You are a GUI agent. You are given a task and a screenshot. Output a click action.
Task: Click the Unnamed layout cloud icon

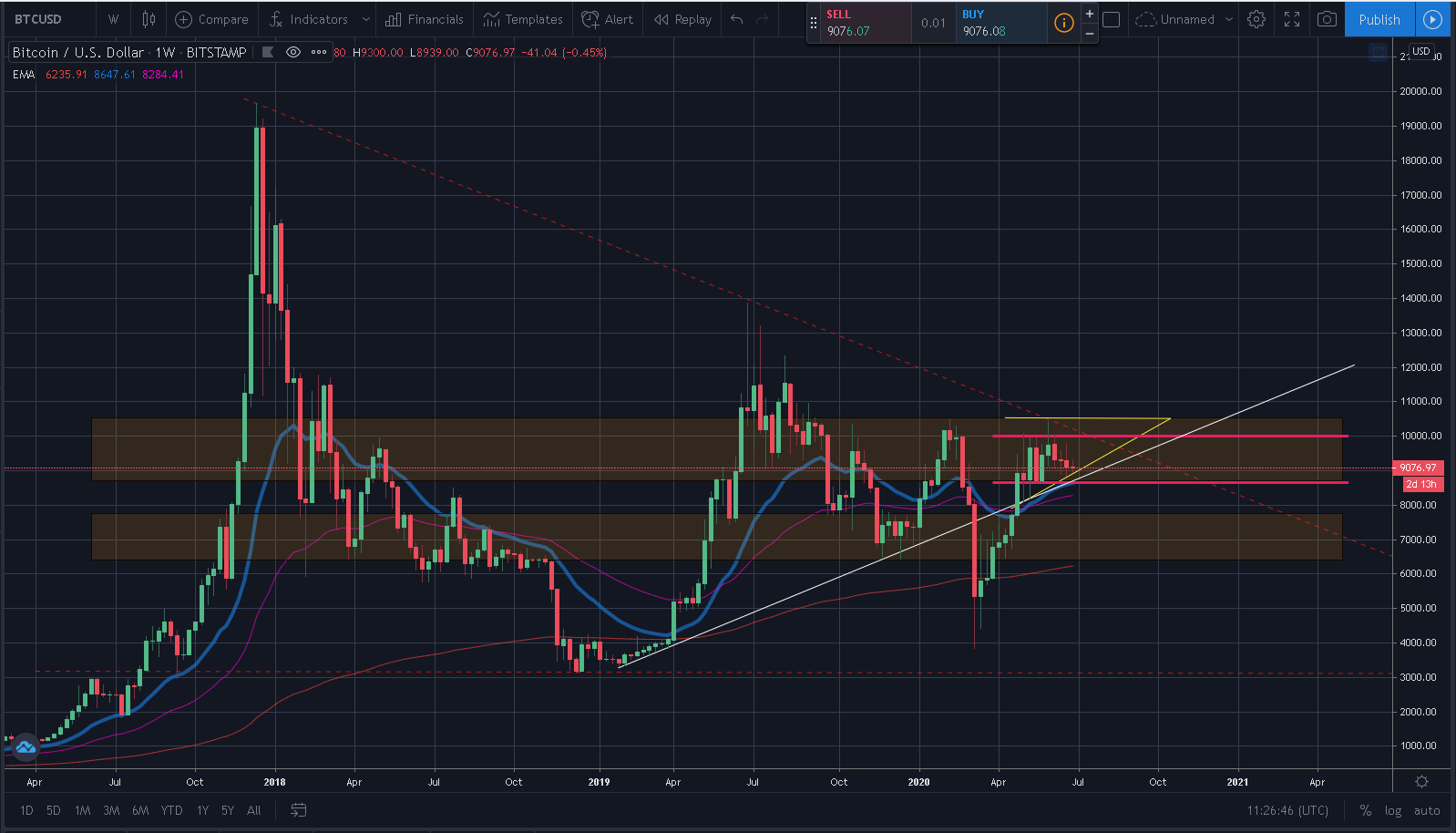point(1145,19)
